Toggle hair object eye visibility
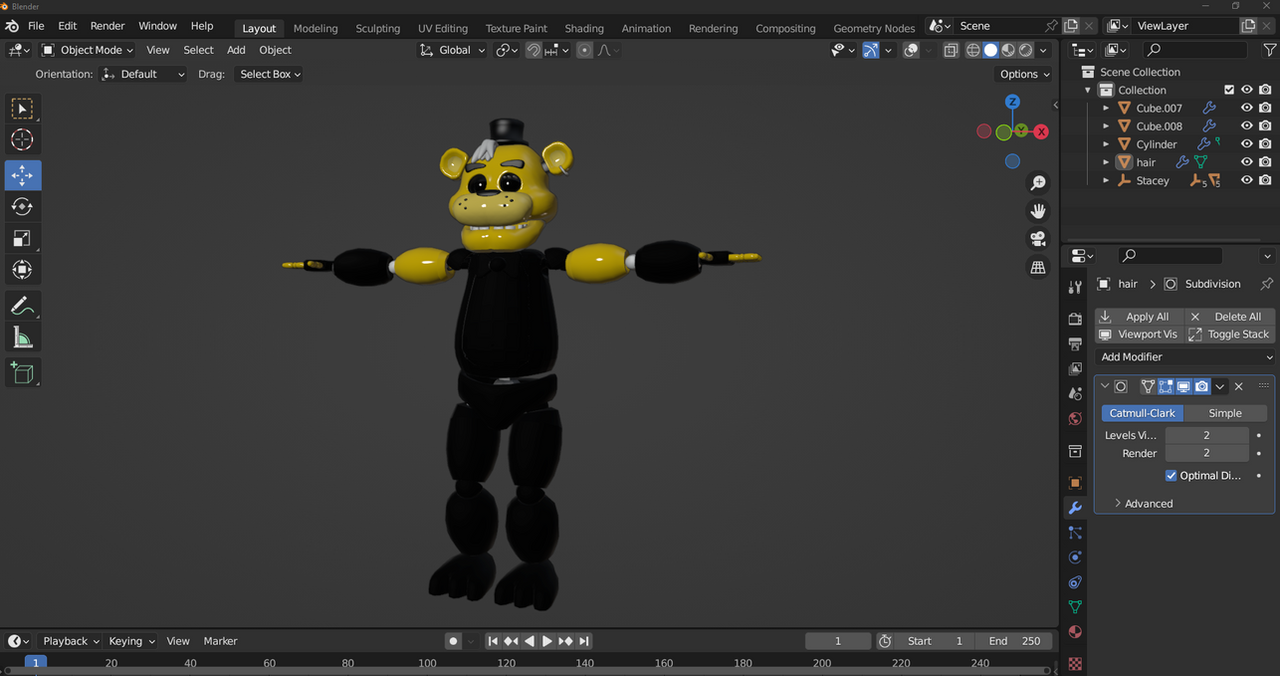The height and width of the screenshot is (676, 1280). (1247, 162)
